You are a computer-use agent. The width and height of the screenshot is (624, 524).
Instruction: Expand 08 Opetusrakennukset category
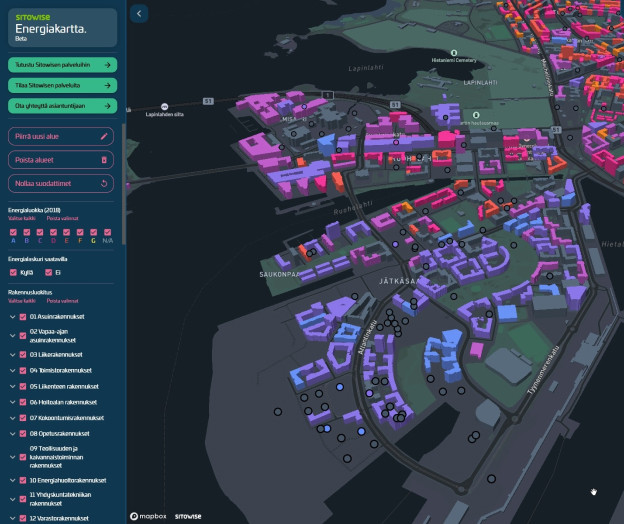12,434
